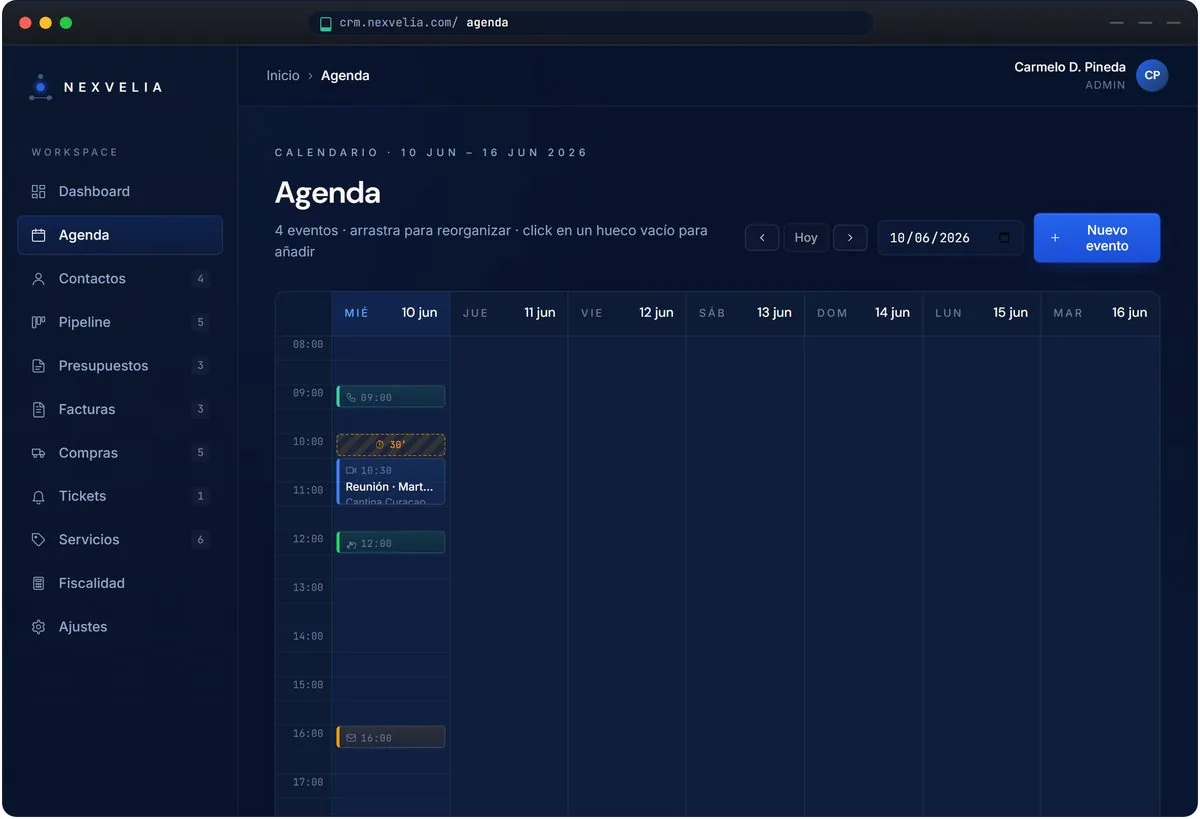The width and height of the screenshot is (1200, 819).
Task: Click the Nexvelia logo icon
Action: [40, 87]
